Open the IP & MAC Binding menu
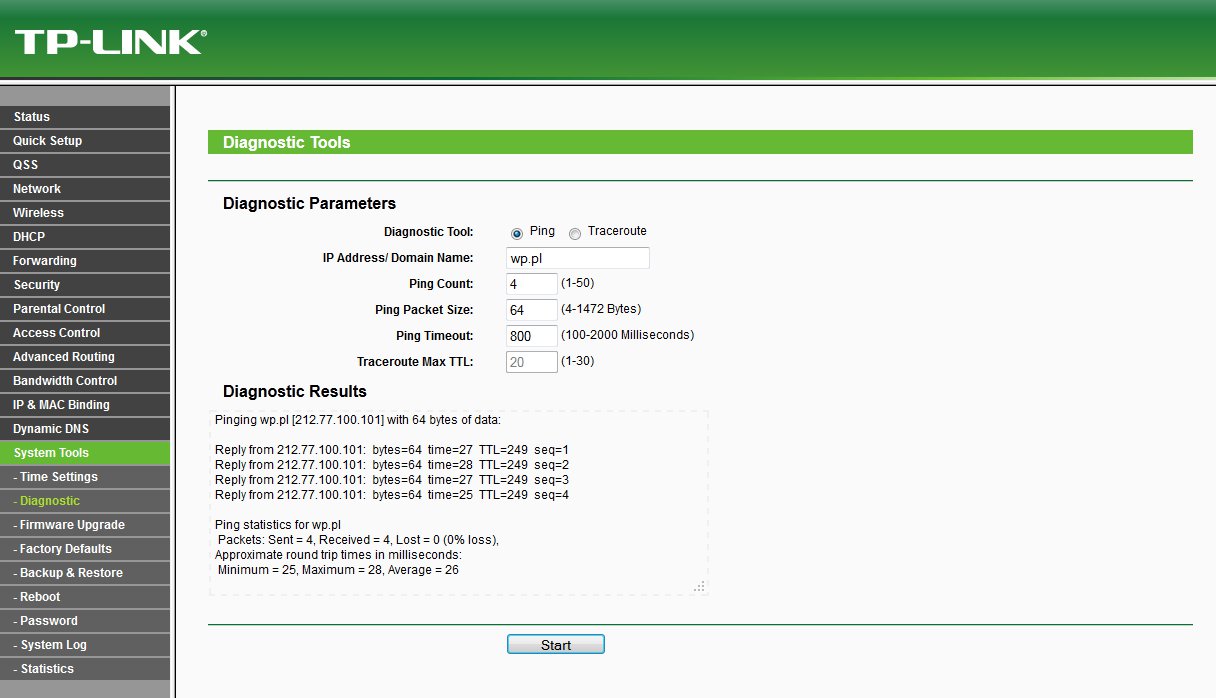 85,405
